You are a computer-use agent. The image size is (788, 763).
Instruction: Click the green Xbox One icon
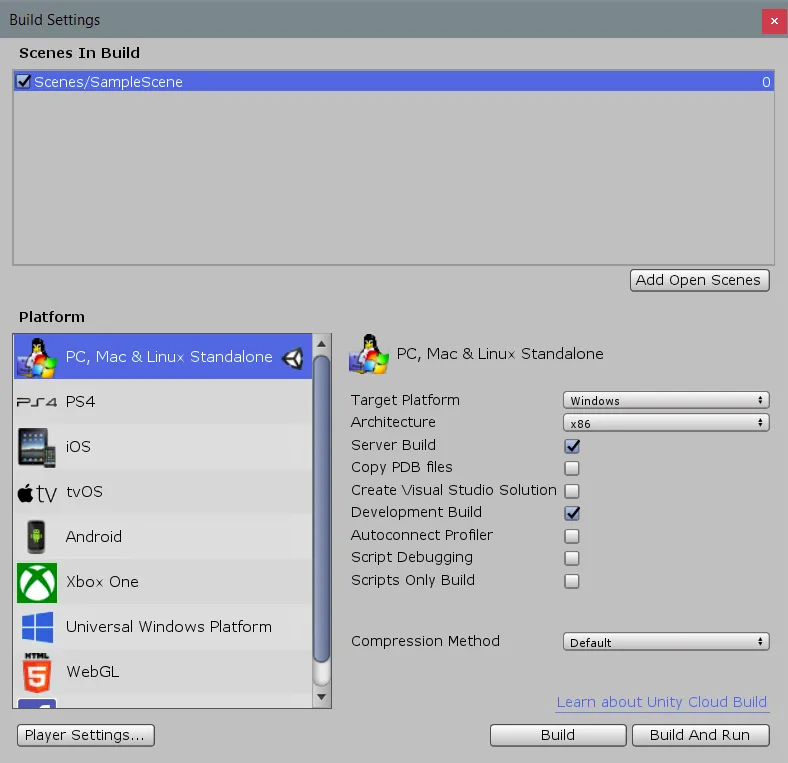37,582
